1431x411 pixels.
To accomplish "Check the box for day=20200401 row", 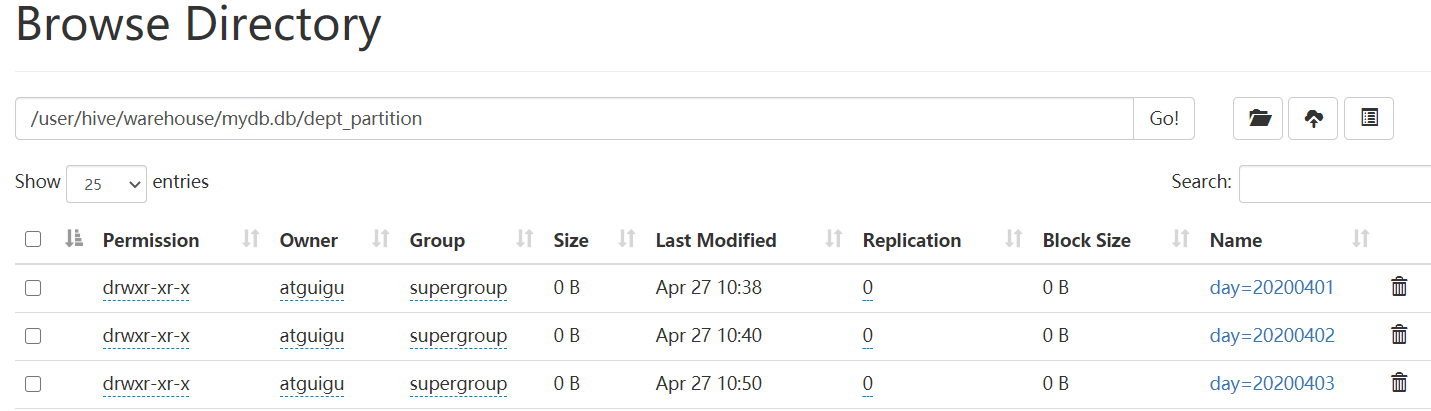I will pyautogui.click(x=33, y=288).
